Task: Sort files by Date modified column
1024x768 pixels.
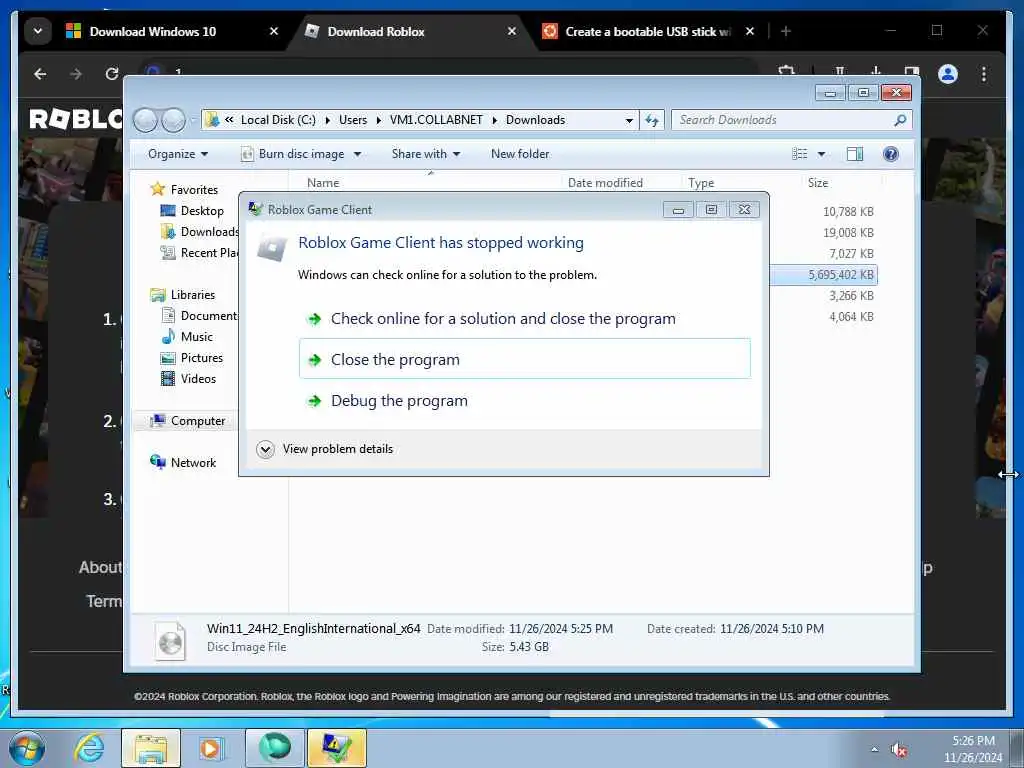Action: pyautogui.click(x=605, y=183)
